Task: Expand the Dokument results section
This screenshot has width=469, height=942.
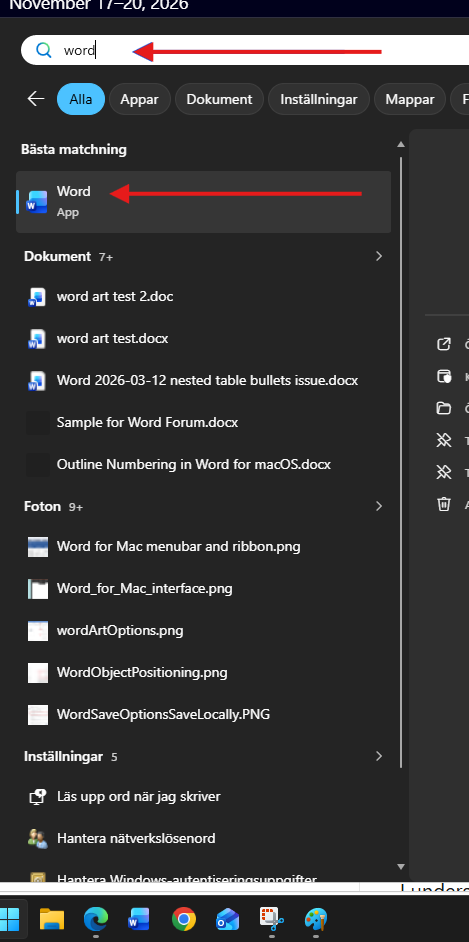Action: click(379, 257)
